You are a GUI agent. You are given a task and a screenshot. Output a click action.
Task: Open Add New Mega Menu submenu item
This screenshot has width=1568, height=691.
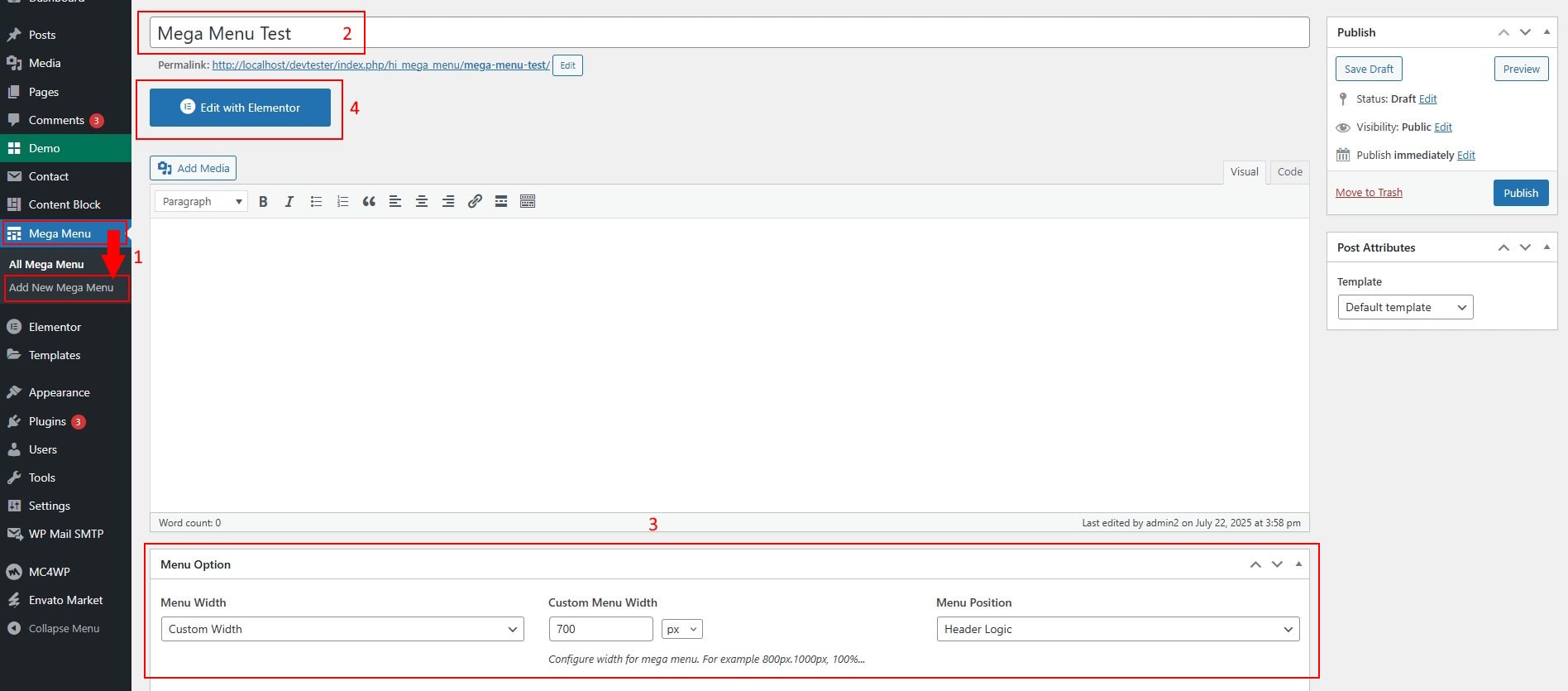click(61, 288)
